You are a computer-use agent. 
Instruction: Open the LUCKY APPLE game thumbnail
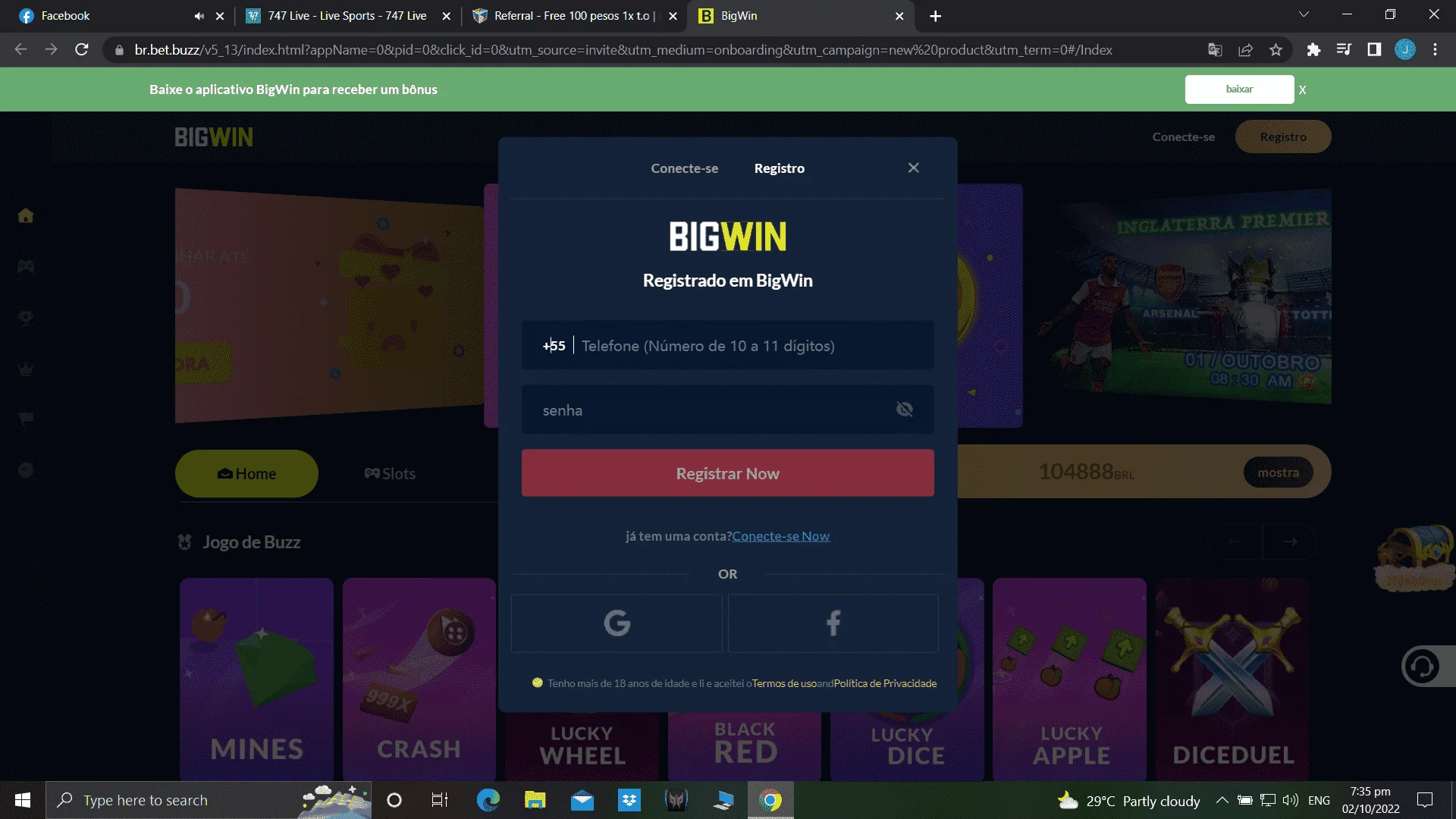pyautogui.click(x=1069, y=679)
